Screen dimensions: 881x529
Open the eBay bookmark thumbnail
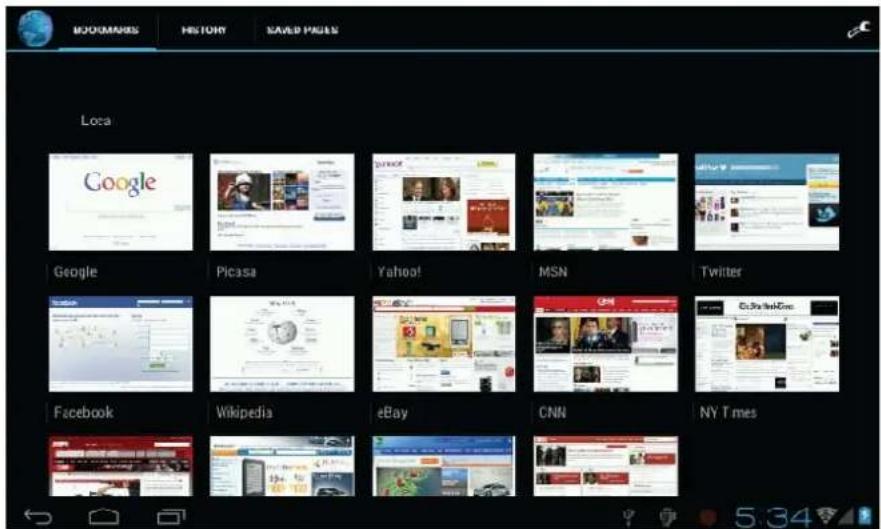point(444,344)
